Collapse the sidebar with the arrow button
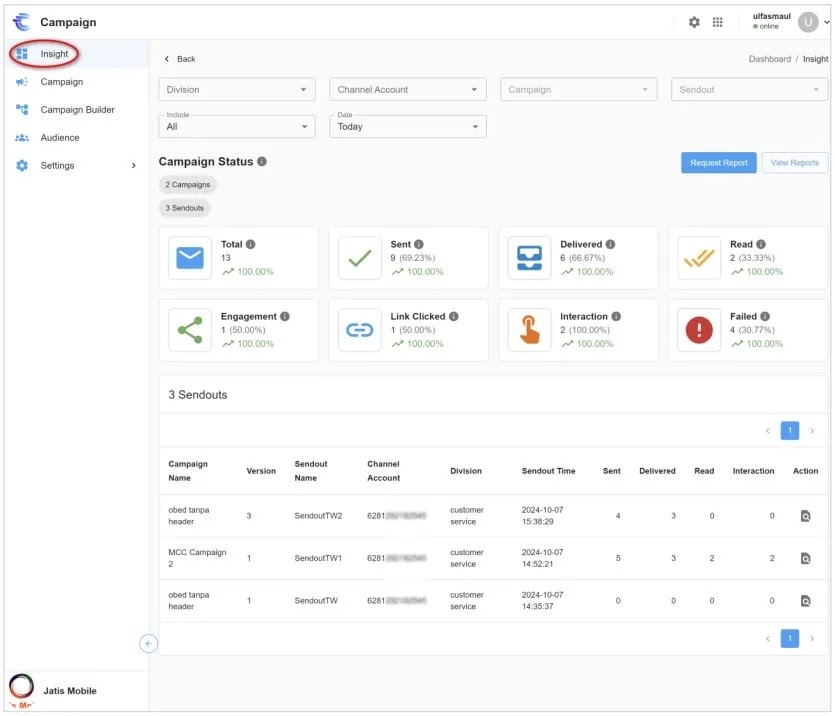 [148, 644]
